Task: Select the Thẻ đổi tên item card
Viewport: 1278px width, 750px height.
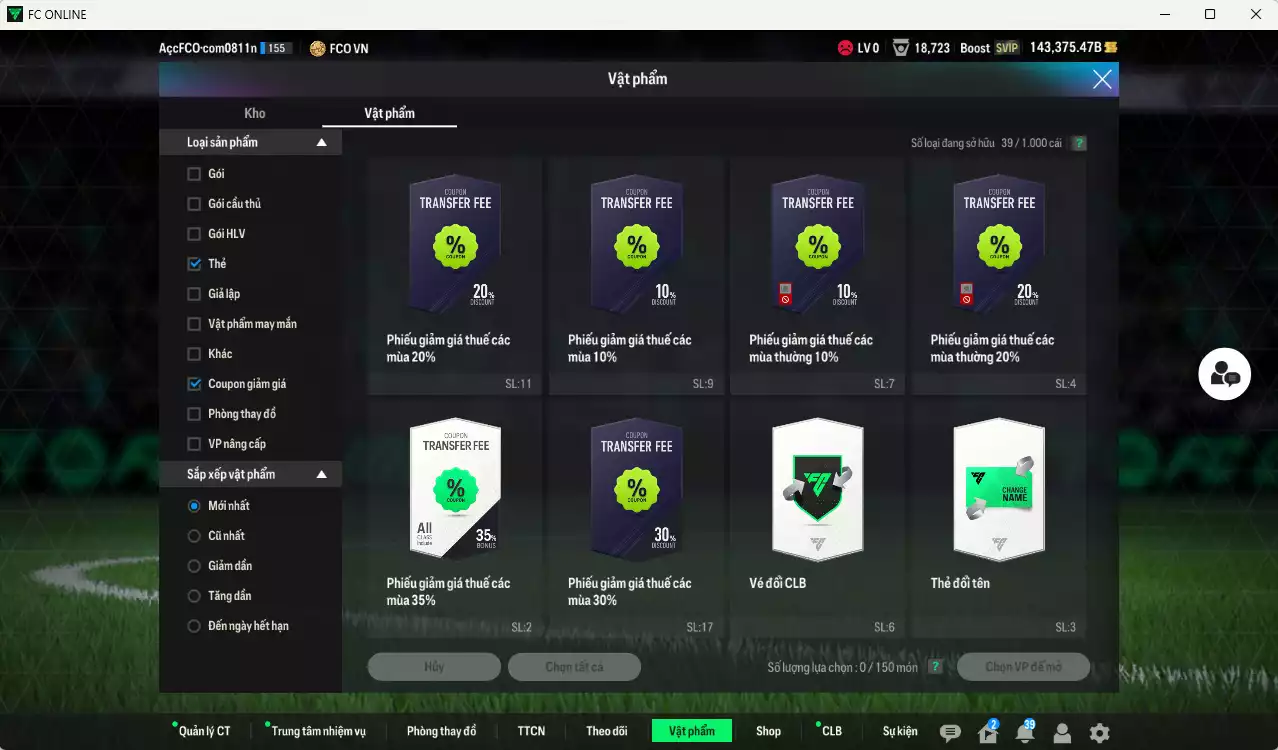Action: pos(998,518)
